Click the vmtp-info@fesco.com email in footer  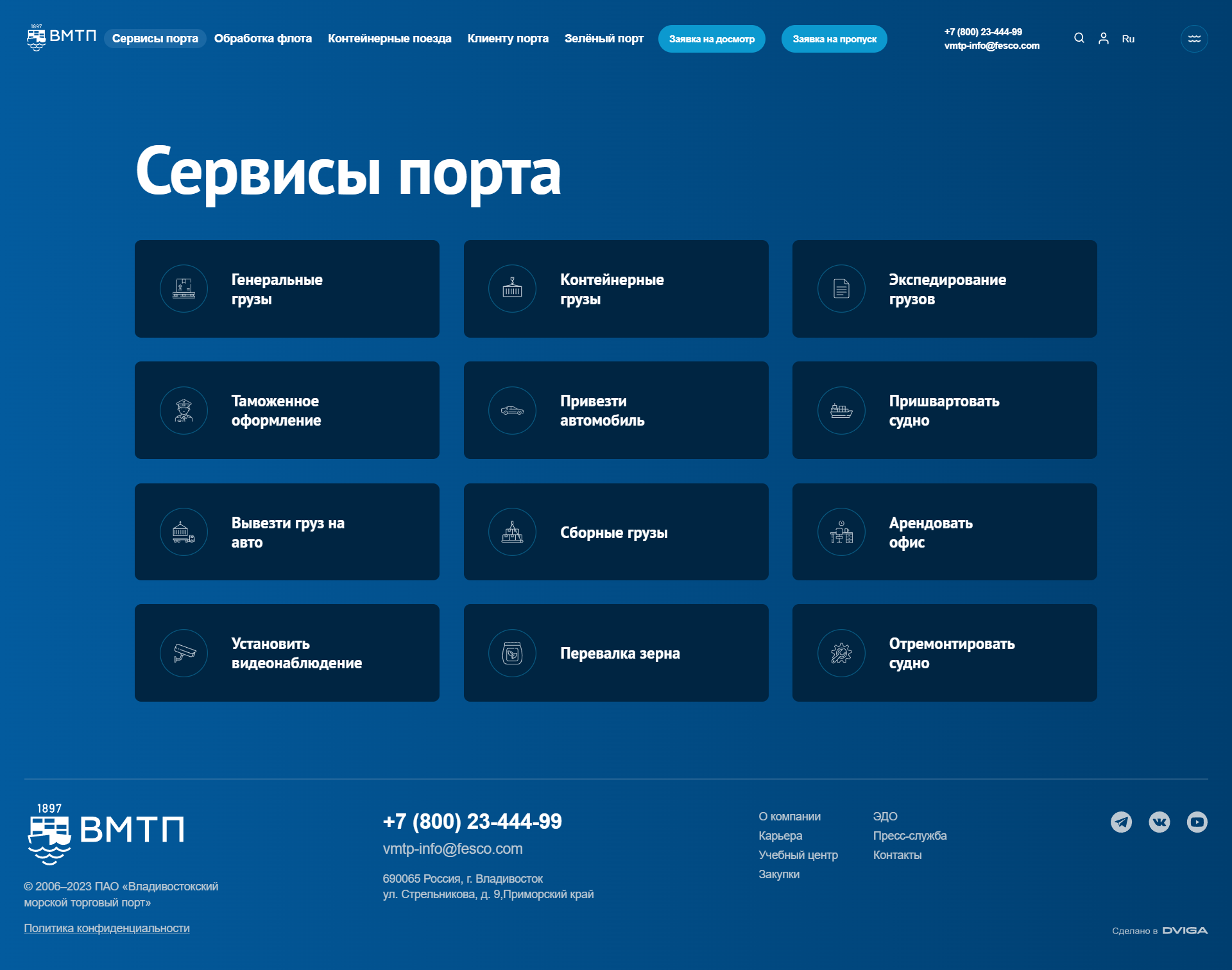point(452,849)
